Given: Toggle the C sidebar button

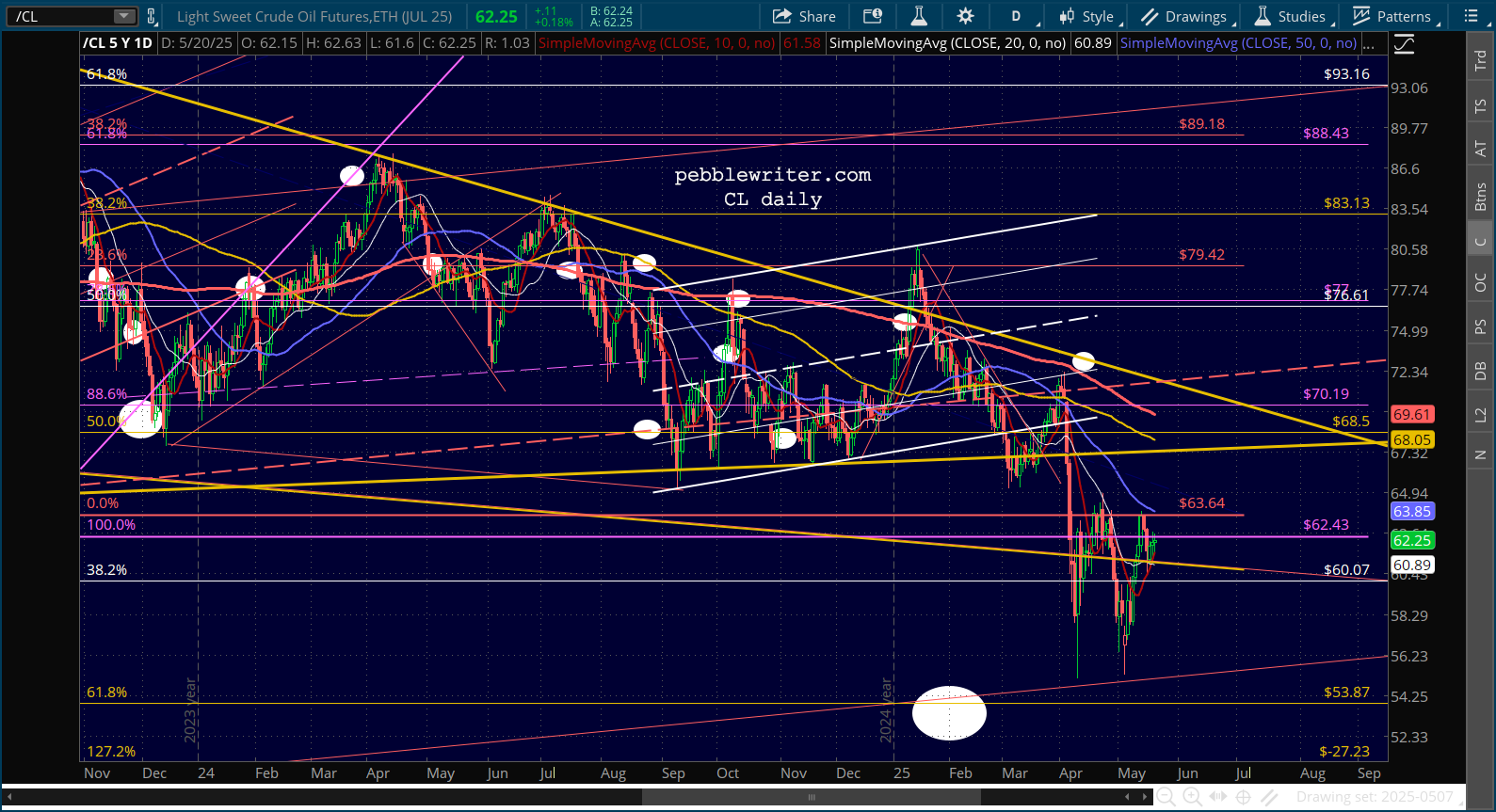Looking at the screenshot, I should coord(1481,241).
